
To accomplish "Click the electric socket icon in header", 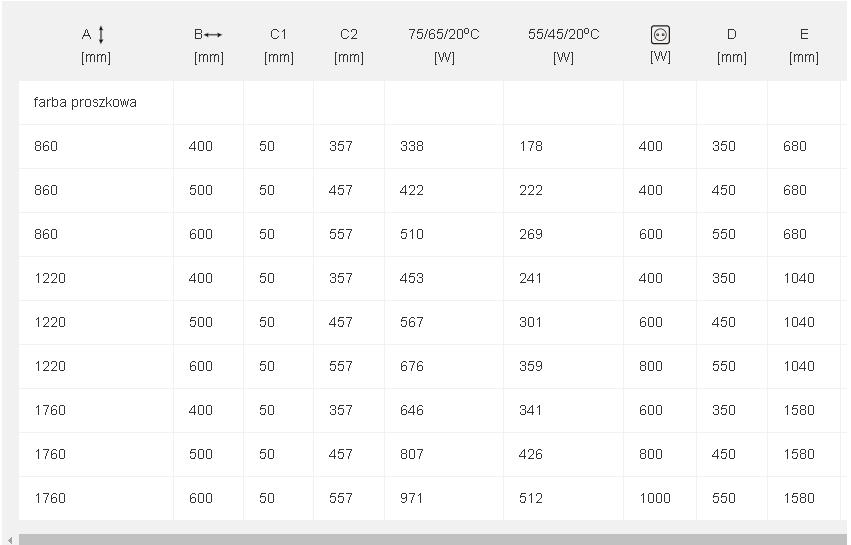I will pos(660,35).
